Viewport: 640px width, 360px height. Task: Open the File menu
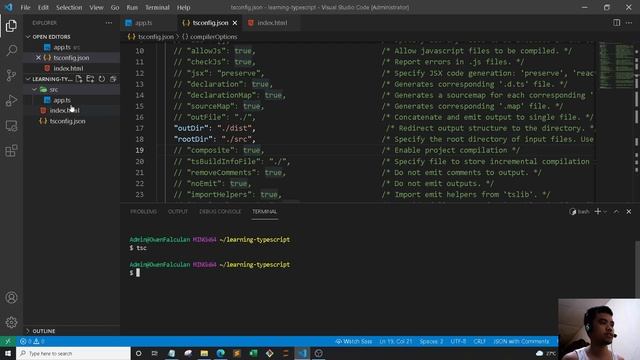(25, 7)
